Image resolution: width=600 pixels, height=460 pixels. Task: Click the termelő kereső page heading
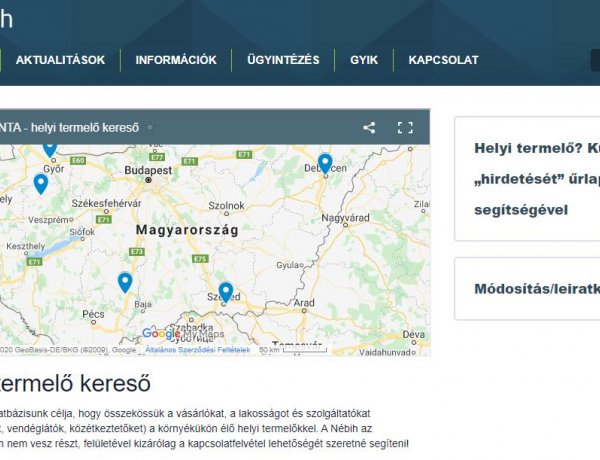tap(75, 383)
